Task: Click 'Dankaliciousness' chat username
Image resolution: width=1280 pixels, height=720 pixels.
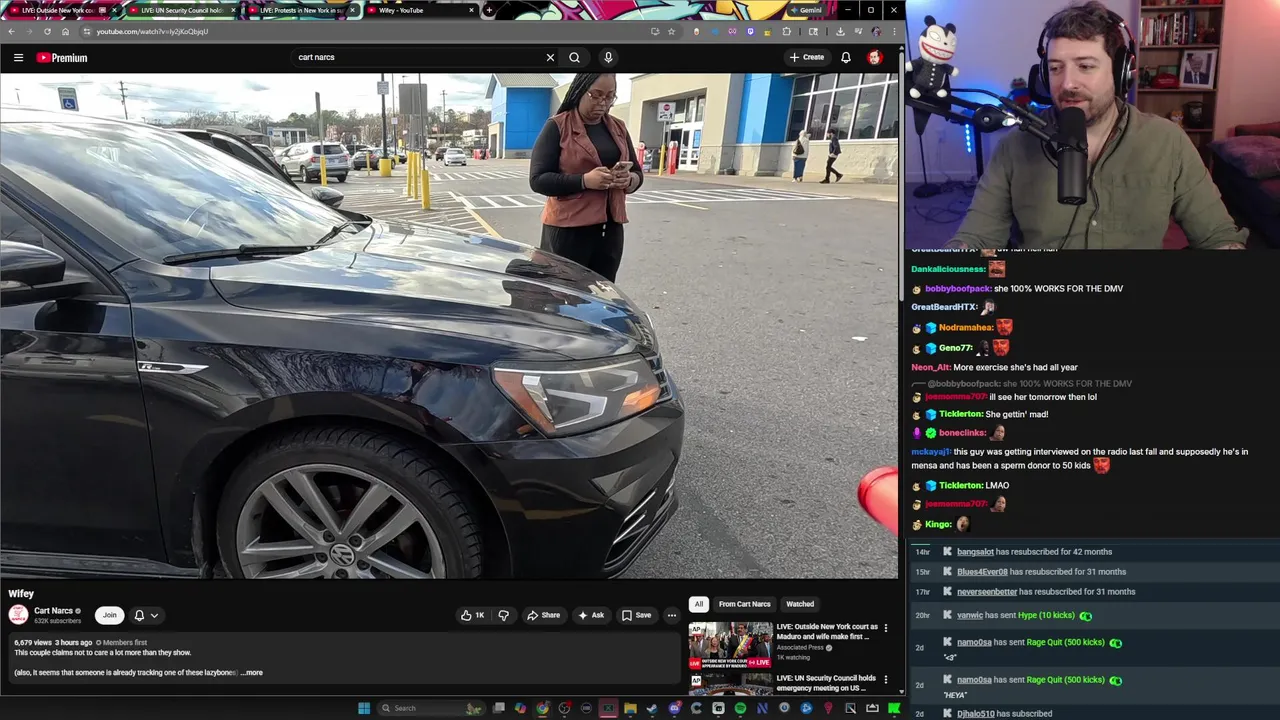Action: click(948, 269)
